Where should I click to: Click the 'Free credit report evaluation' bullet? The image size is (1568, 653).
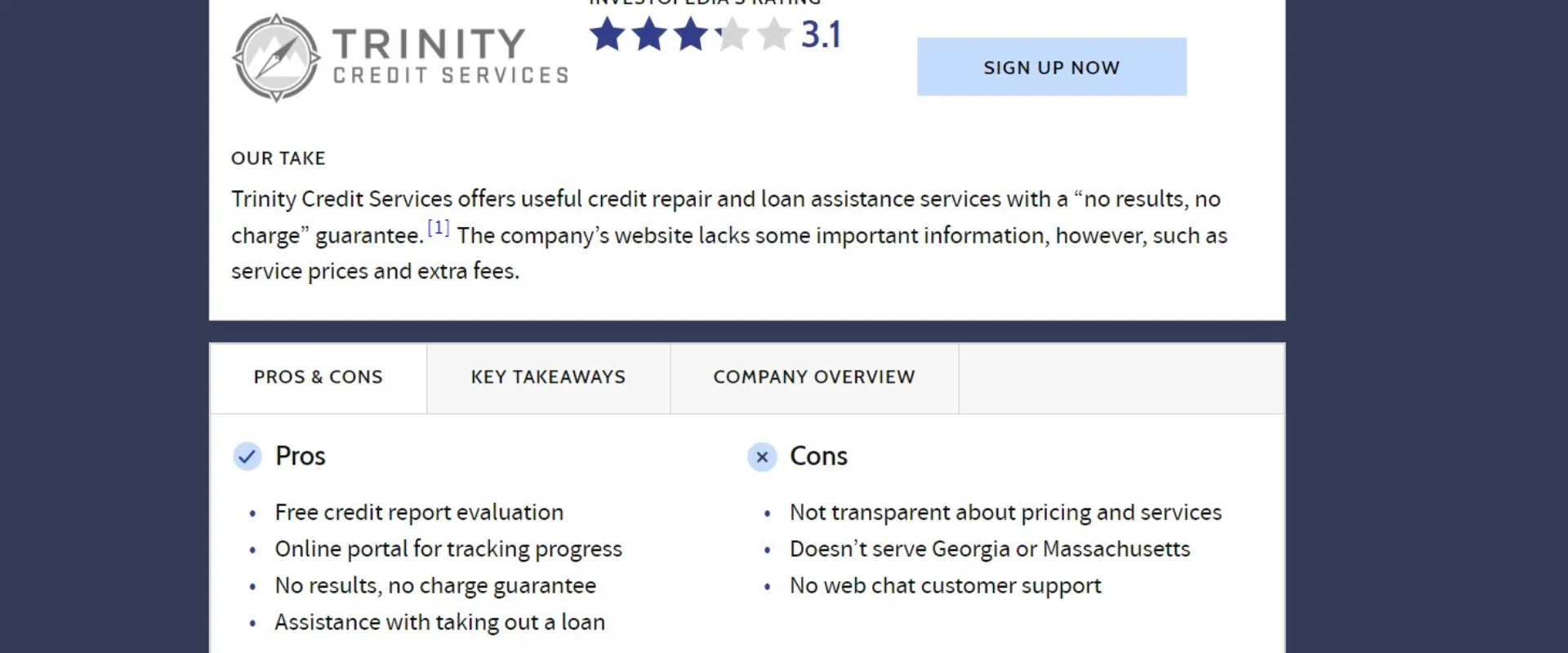[419, 512]
